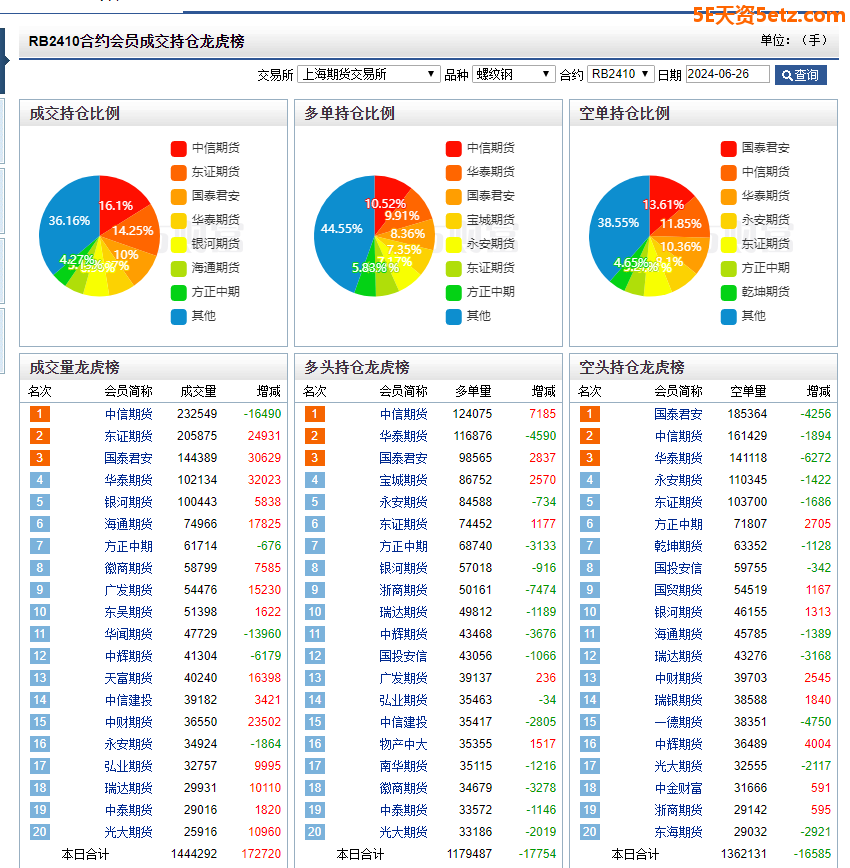
Task: Open 银河期货 link in 成交量龙虎榜 rank 5
Action: click(128, 502)
